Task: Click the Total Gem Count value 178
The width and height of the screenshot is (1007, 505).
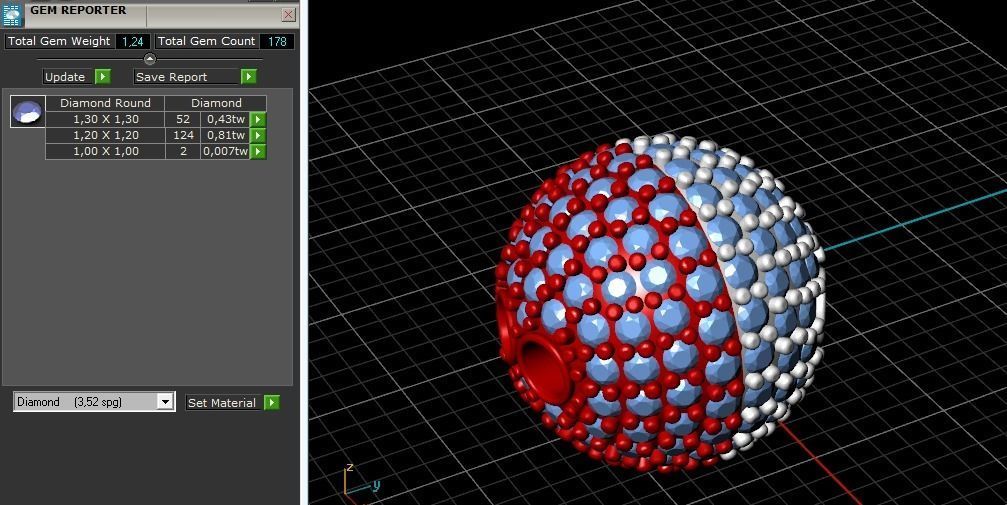Action: click(277, 41)
